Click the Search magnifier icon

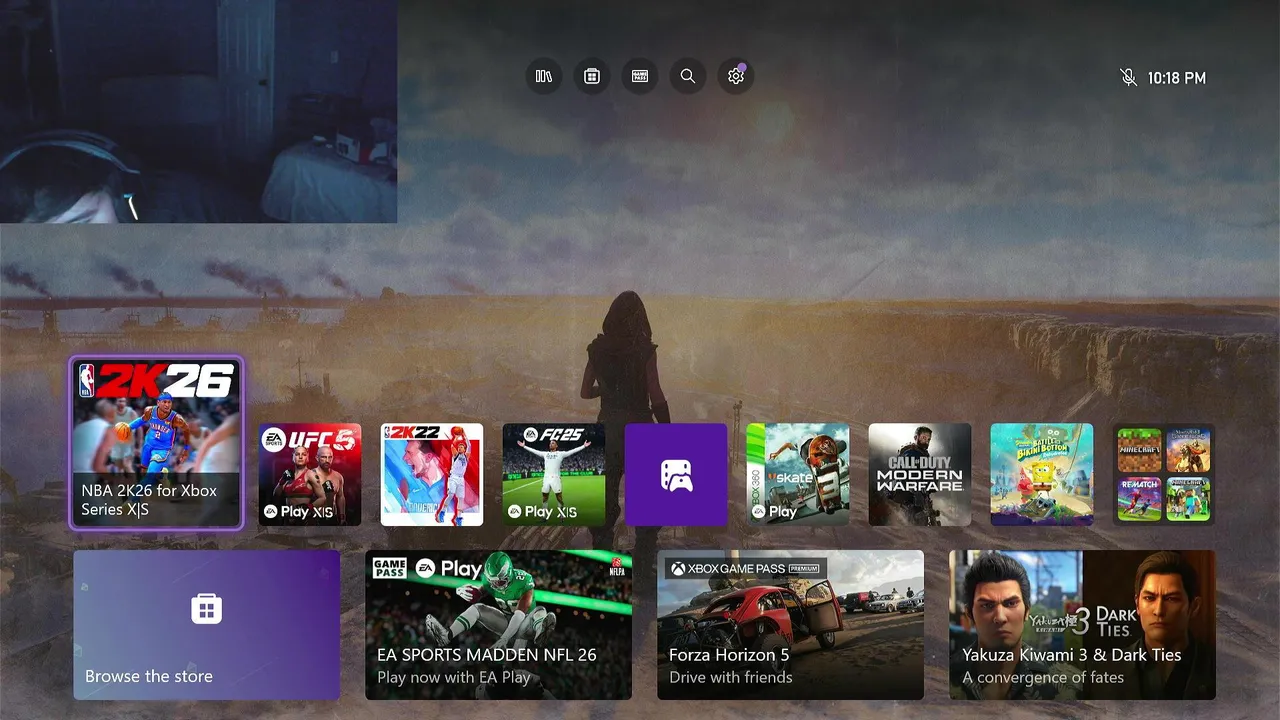688,76
